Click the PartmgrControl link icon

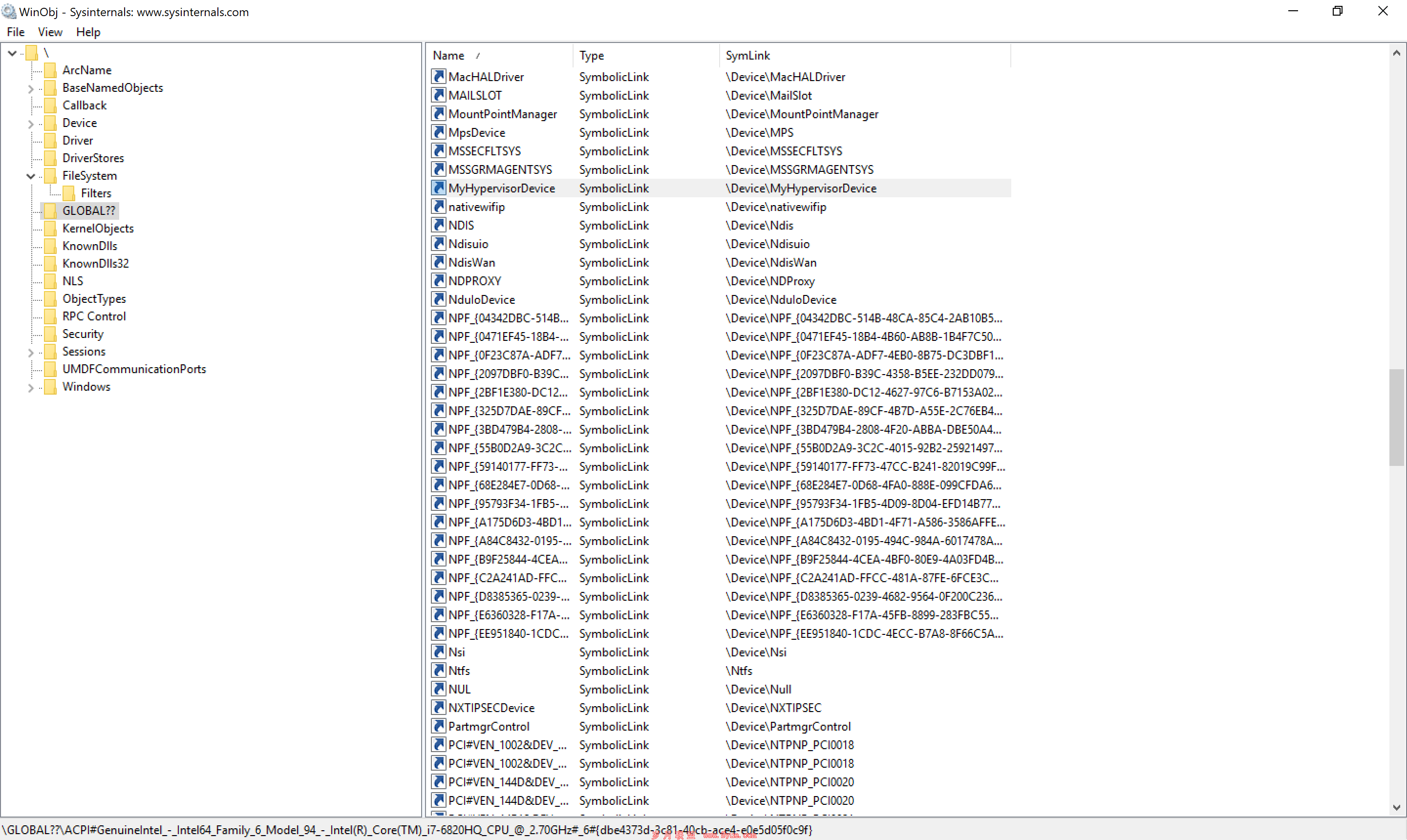(x=438, y=726)
